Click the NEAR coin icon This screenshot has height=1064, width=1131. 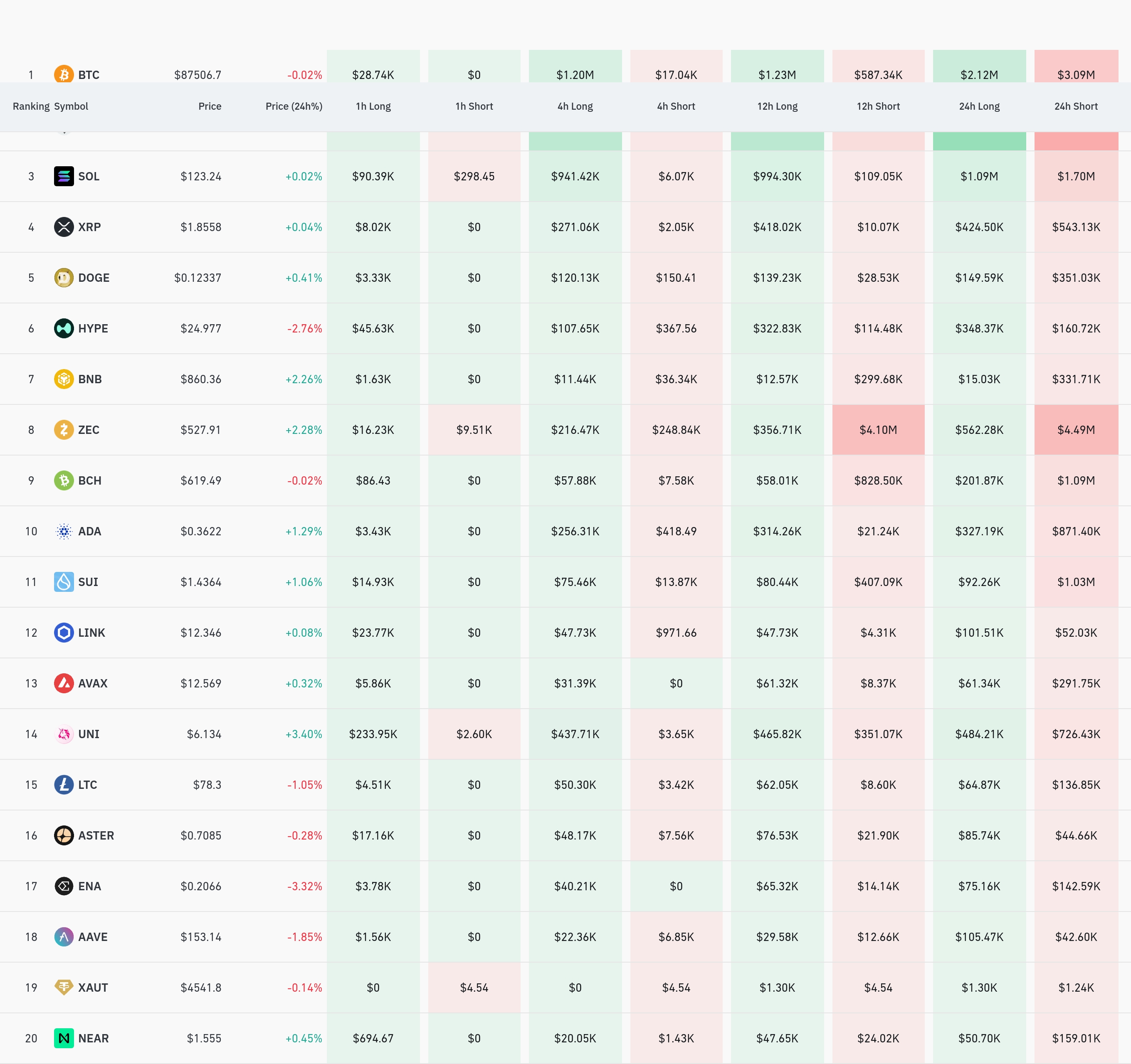tap(64, 1038)
